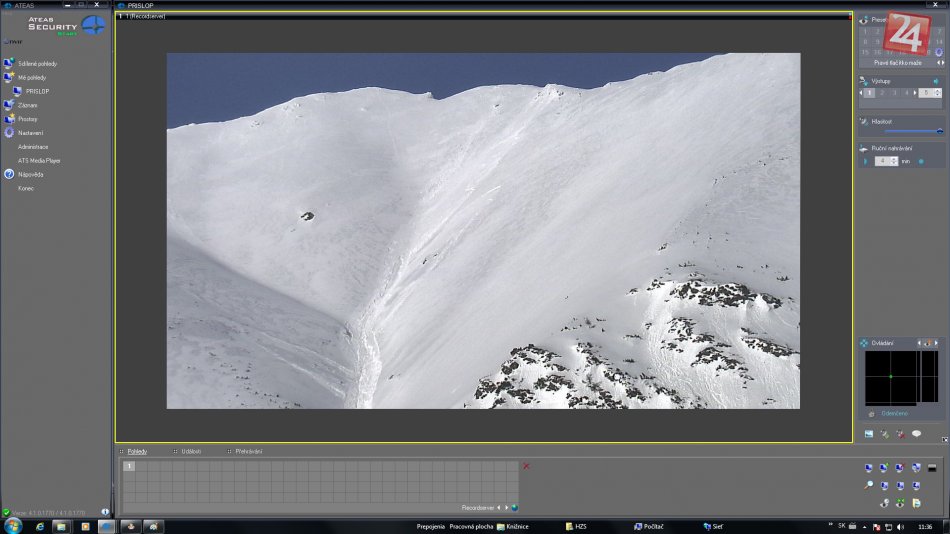950x534 pixels.
Task: Click the red X in views panel
Action: pos(526,466)
